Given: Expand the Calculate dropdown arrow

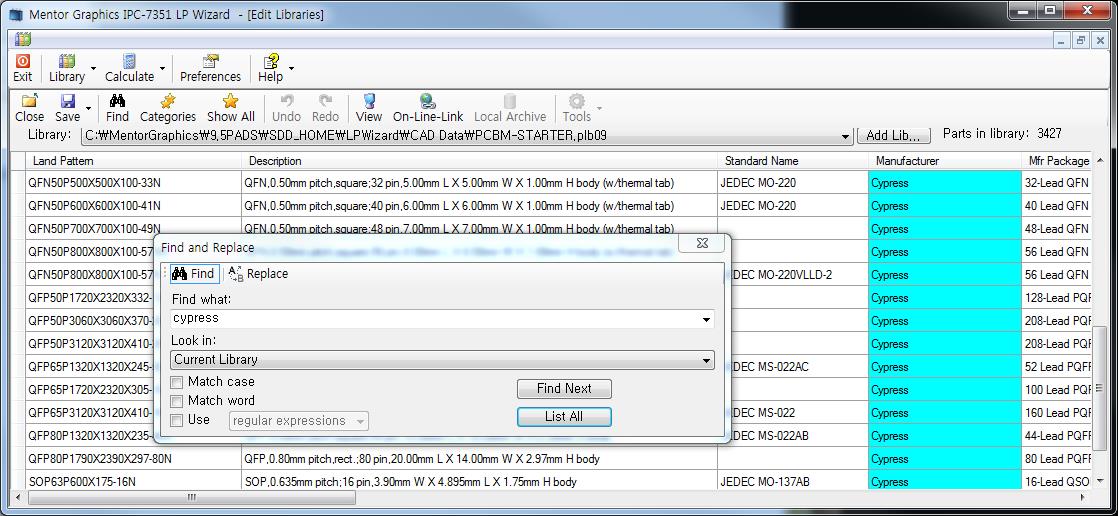Looking at the screenshot, I should click(162, 69).
